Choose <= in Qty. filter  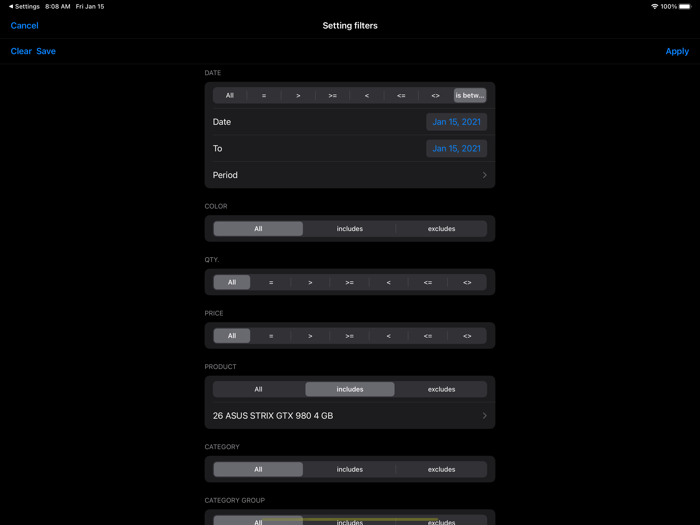[428, 282]
